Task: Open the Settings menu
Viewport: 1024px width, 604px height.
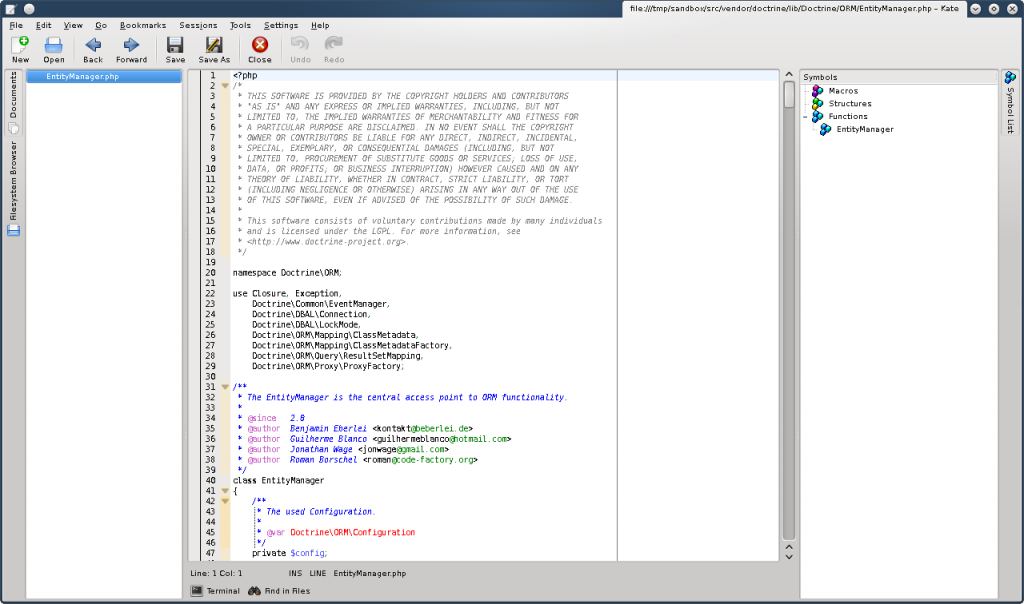Action: tap(281, 25)
